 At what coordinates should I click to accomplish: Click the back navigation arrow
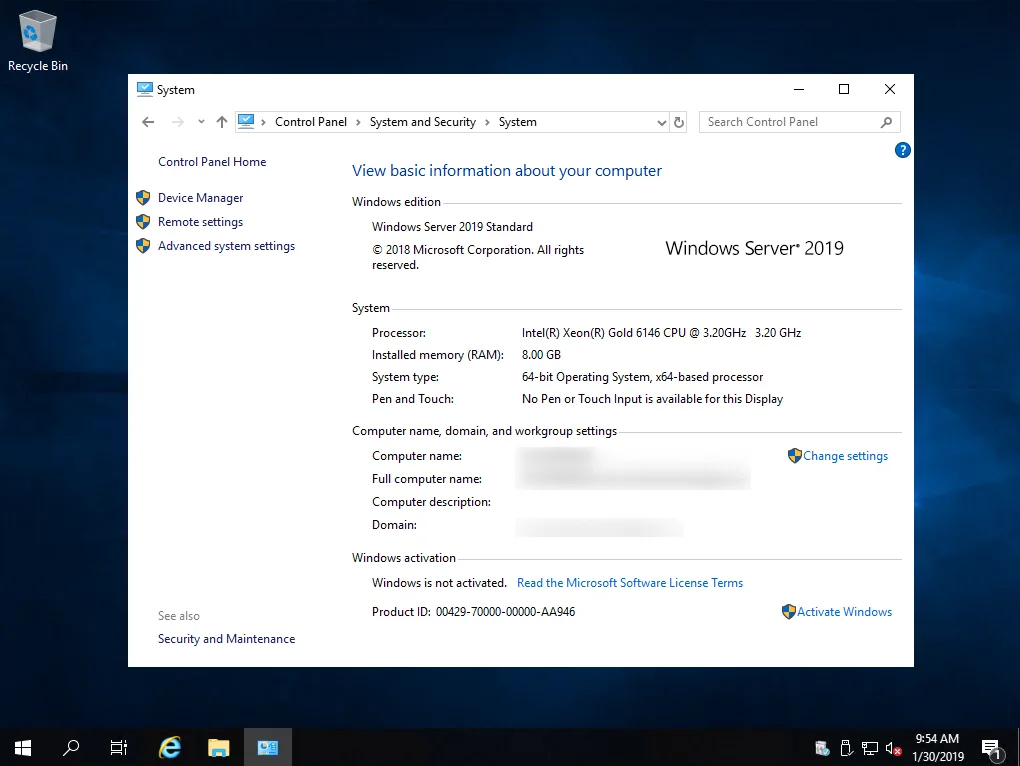148,121
